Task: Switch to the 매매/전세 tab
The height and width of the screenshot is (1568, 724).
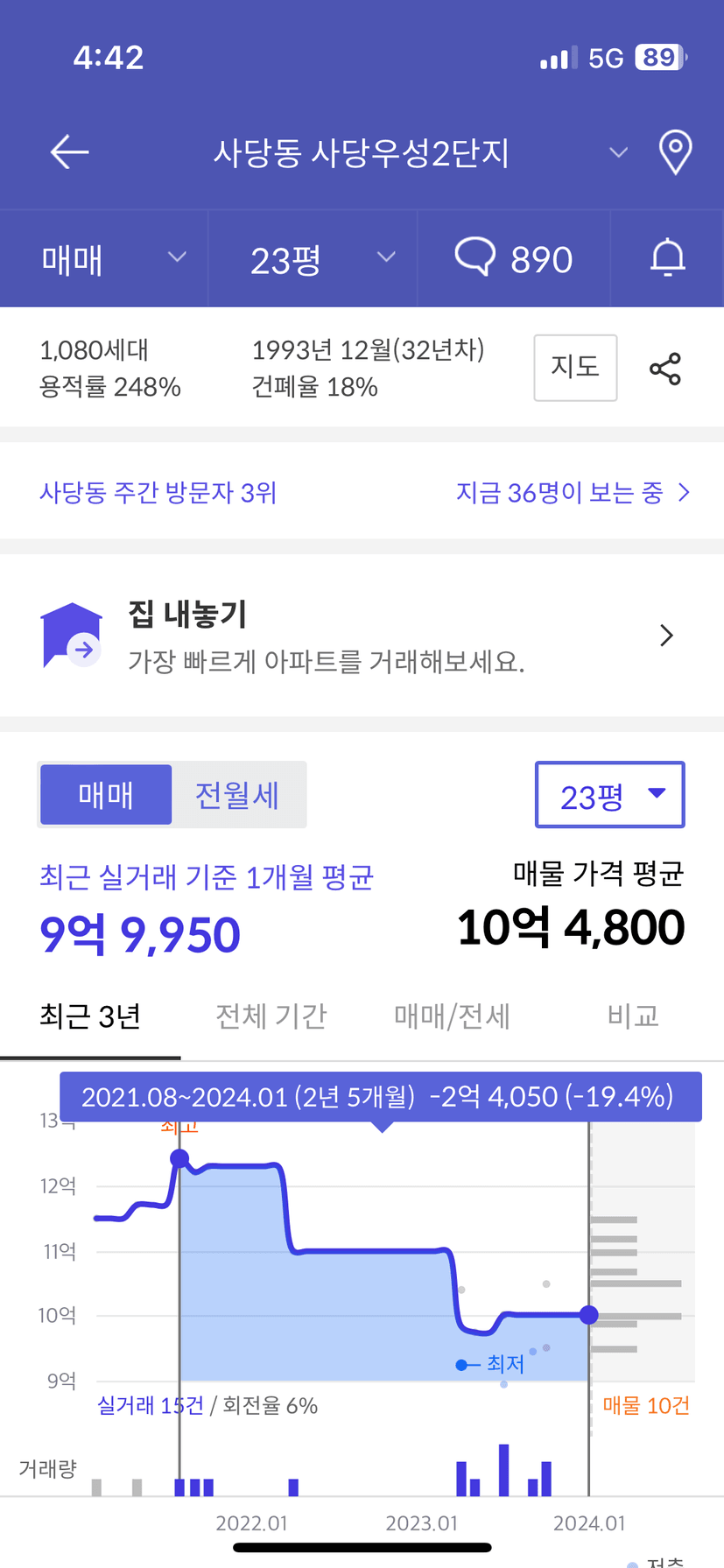Action: point(452,1016)
